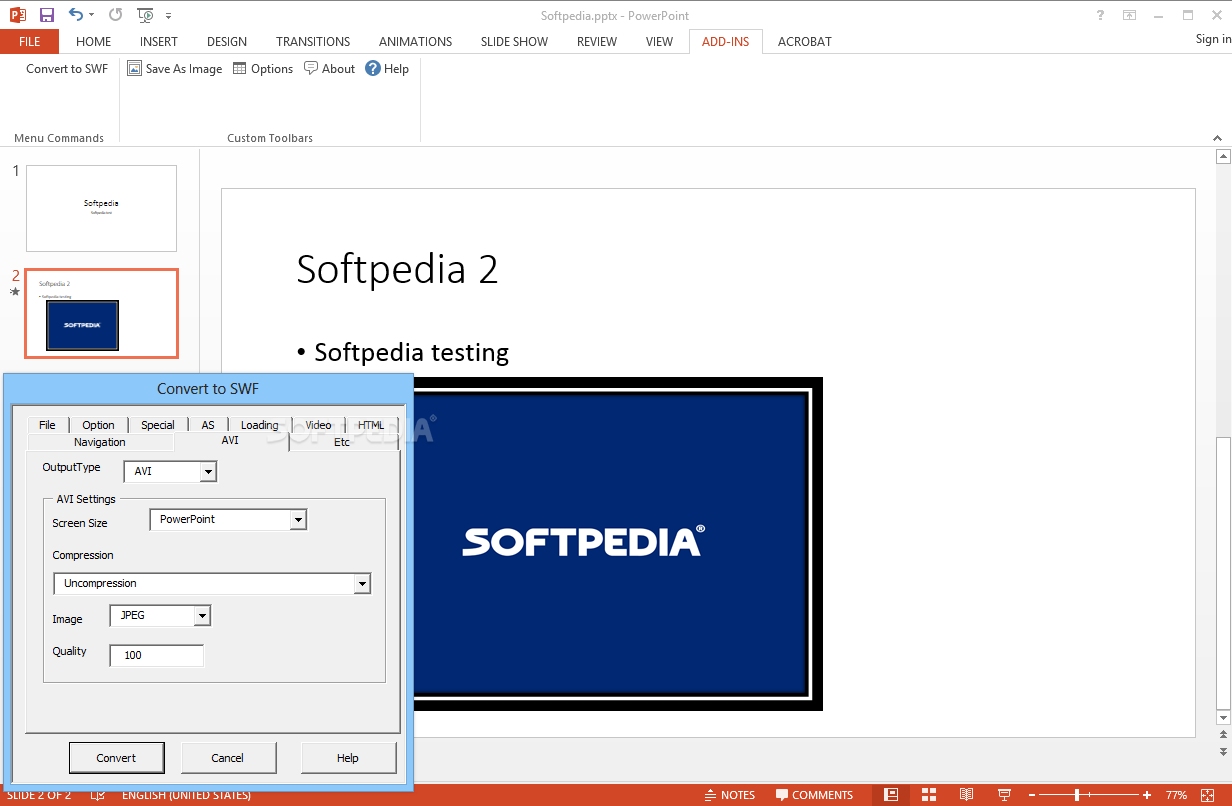Click Save As Image toolbar item
The height and width of the screenshot is (806, 1232).
175,69
